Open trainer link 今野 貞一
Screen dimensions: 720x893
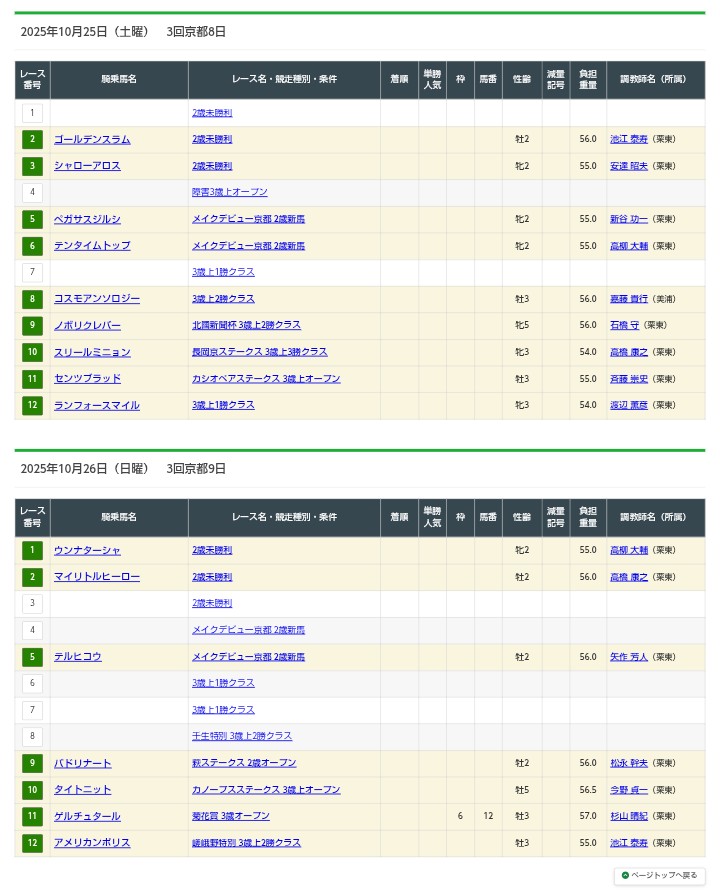click(629, 789)
